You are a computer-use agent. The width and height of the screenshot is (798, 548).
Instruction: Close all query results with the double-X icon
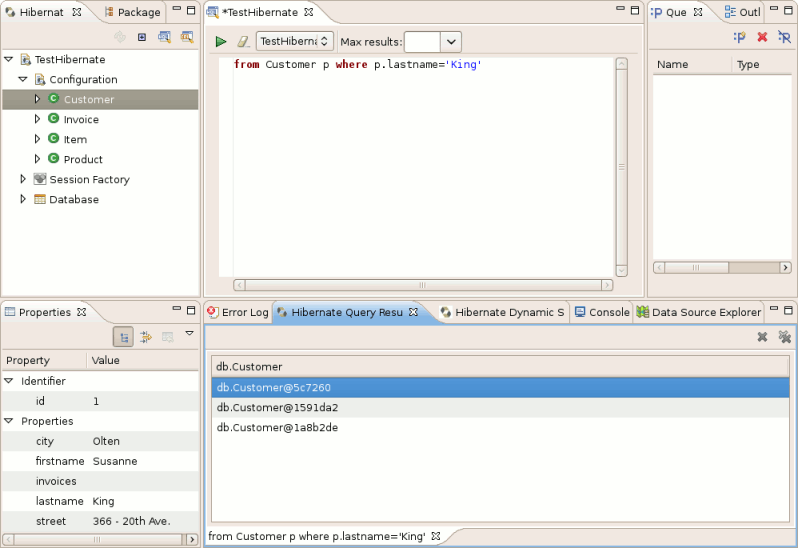(785, 337)
